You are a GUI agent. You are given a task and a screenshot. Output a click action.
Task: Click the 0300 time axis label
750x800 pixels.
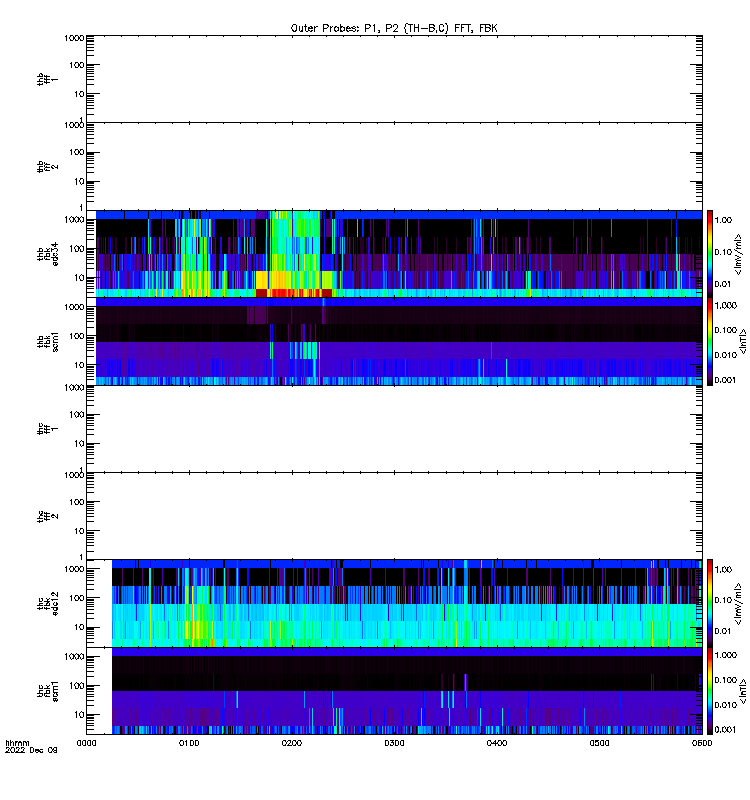pos(394,743)
